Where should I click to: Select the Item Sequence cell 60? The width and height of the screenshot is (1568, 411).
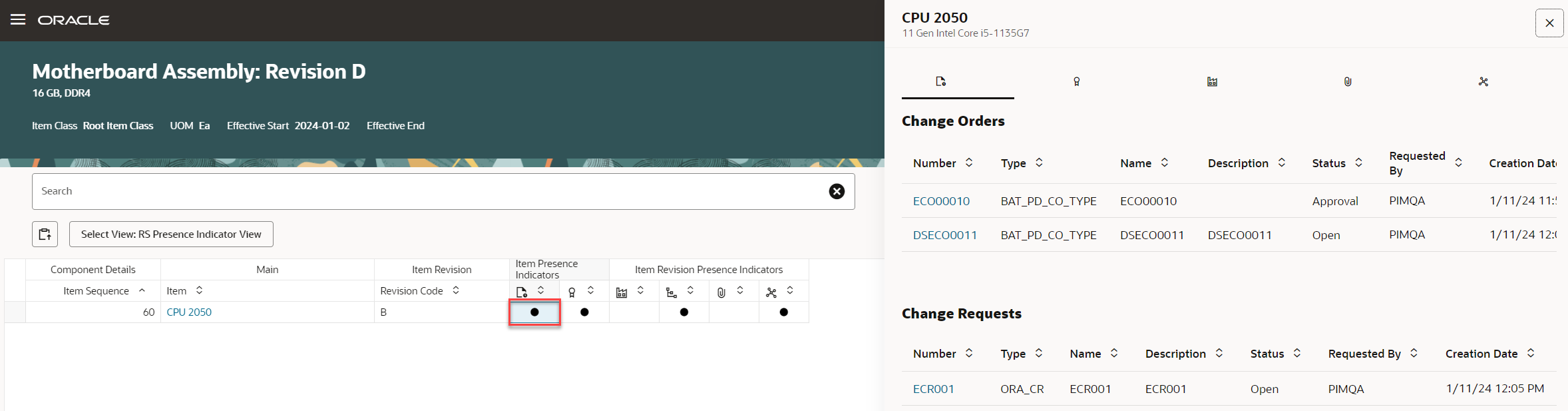point(93,312)
